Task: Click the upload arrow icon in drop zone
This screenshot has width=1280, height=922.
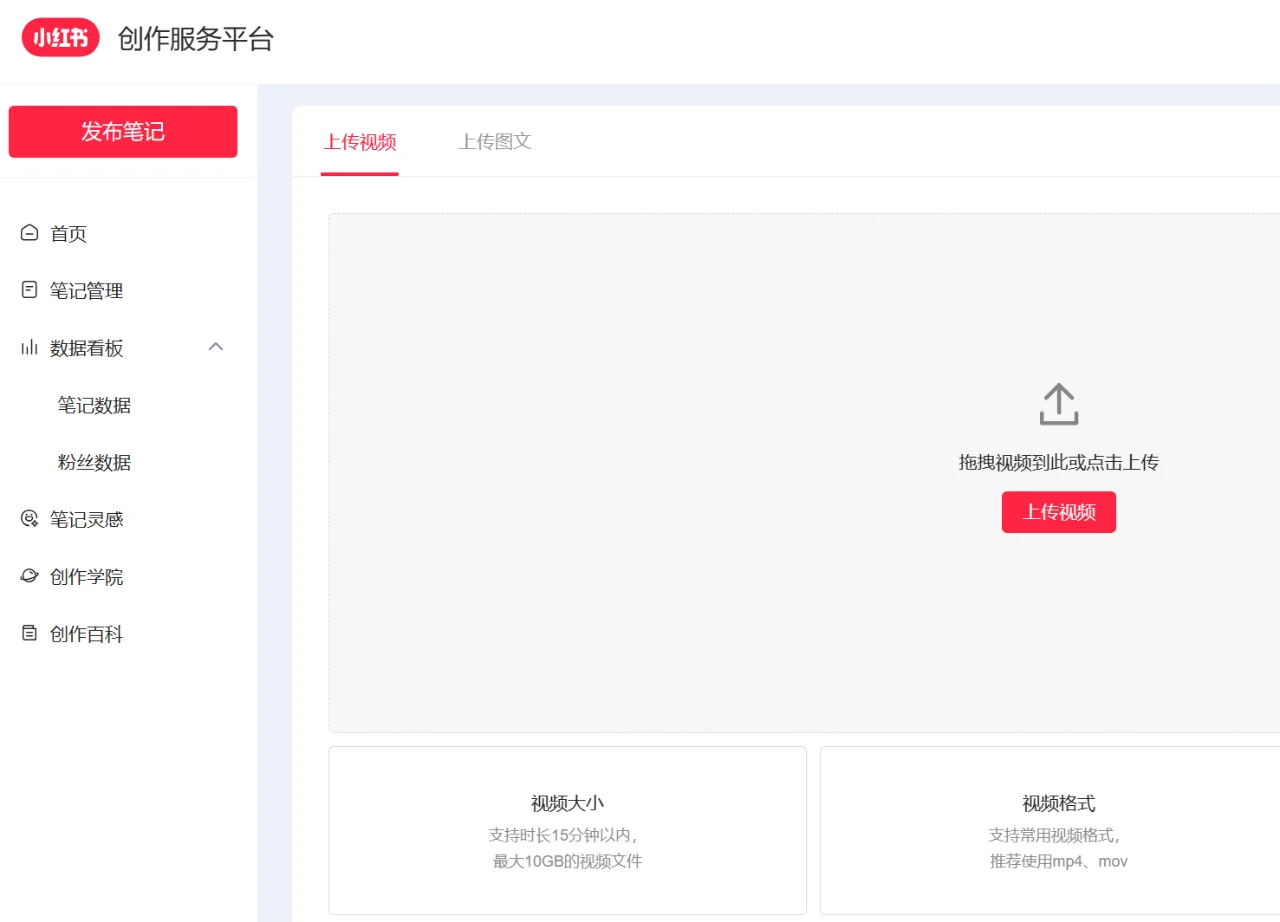Action: click(x=1059, y=404)
